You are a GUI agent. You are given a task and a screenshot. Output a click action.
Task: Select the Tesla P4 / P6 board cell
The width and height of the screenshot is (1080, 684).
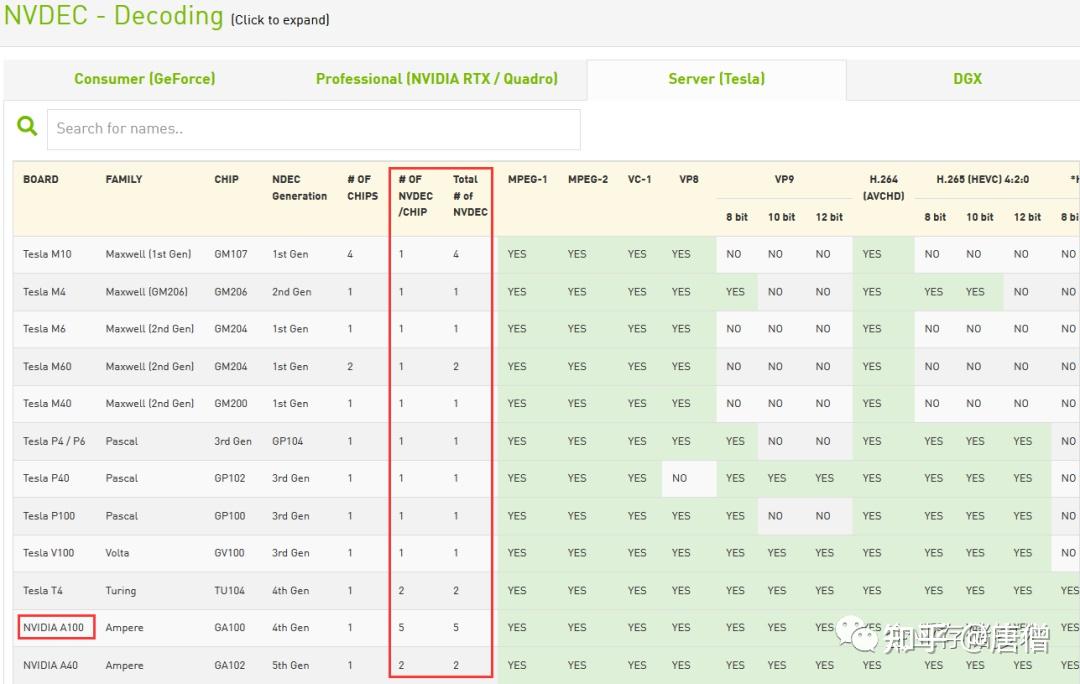point(54,441)
